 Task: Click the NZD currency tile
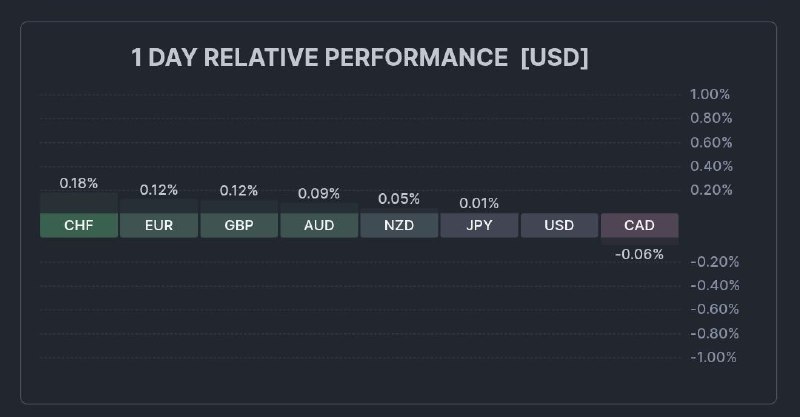pyautogui.click(x=399, y=225)
